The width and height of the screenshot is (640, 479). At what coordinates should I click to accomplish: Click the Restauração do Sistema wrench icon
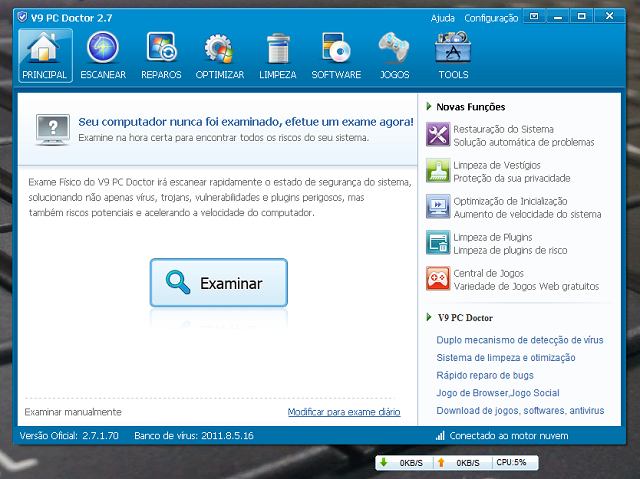pyautogui.click(x=438, y=134)
